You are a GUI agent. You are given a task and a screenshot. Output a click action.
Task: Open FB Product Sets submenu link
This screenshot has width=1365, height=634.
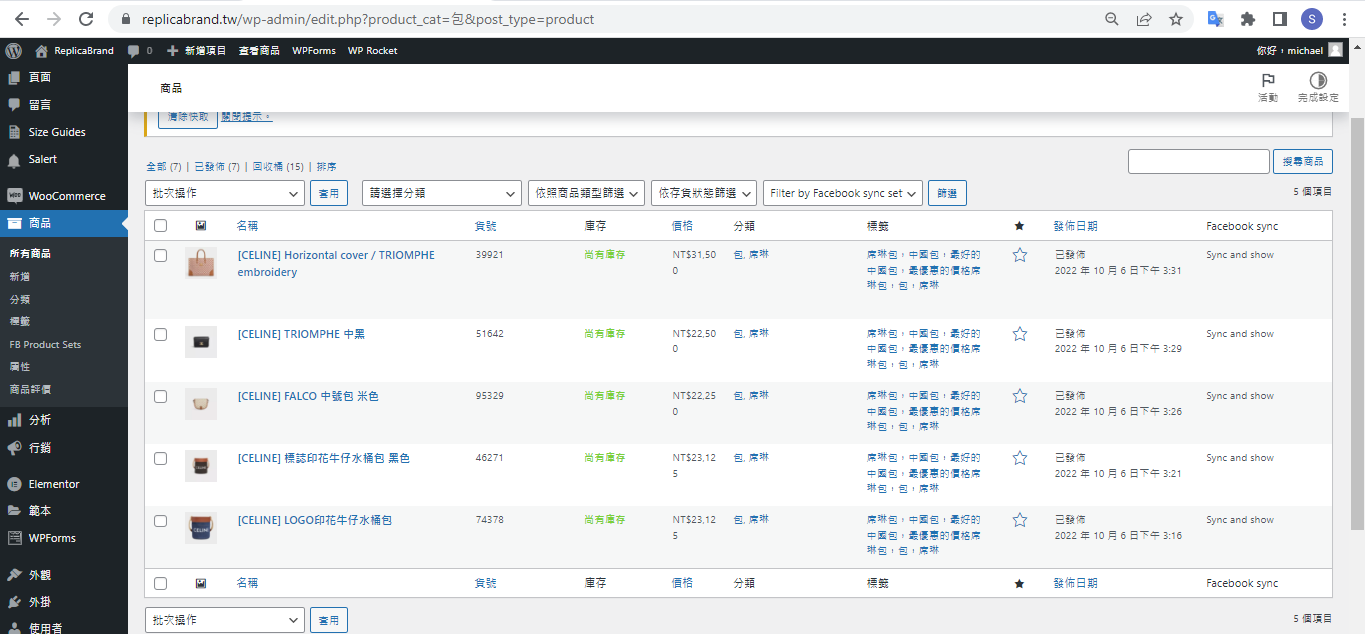[45, 344]
